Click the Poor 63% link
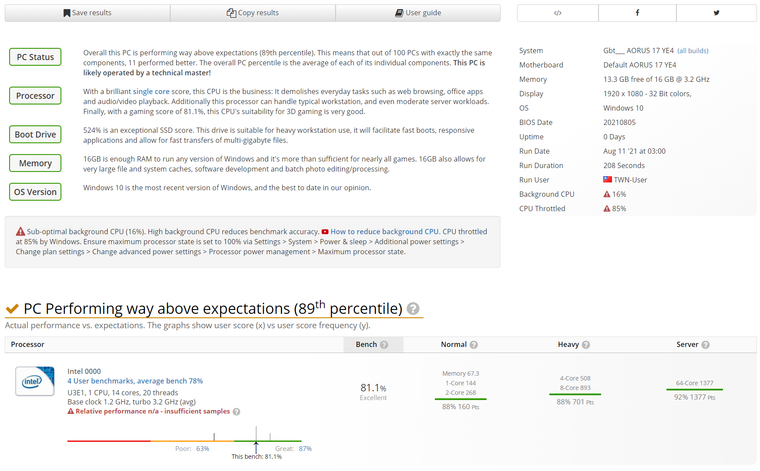This screenshot has width=760, height=471. (x=203, y=449)
